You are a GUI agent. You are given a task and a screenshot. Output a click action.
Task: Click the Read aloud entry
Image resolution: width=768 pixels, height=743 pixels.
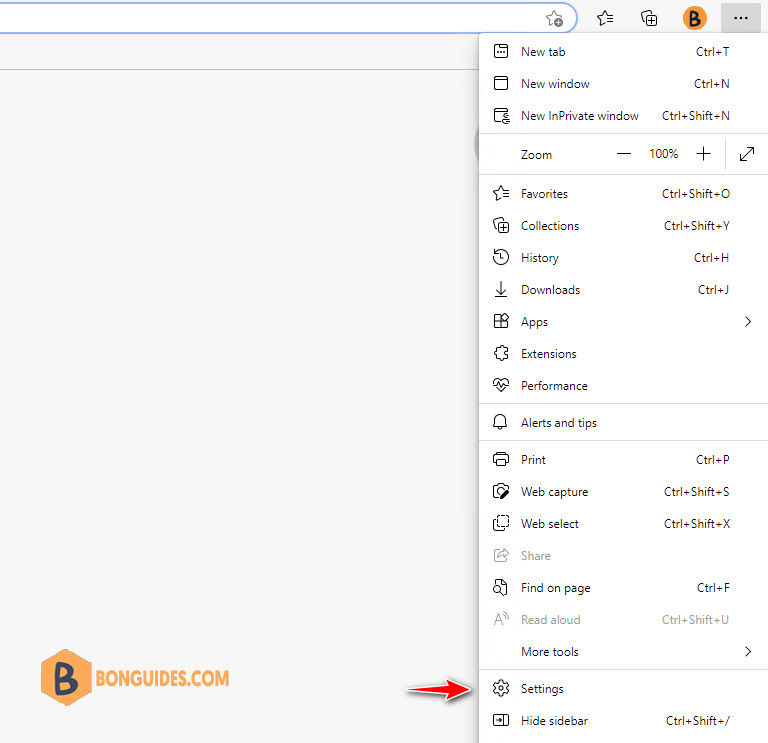[623, 620]
